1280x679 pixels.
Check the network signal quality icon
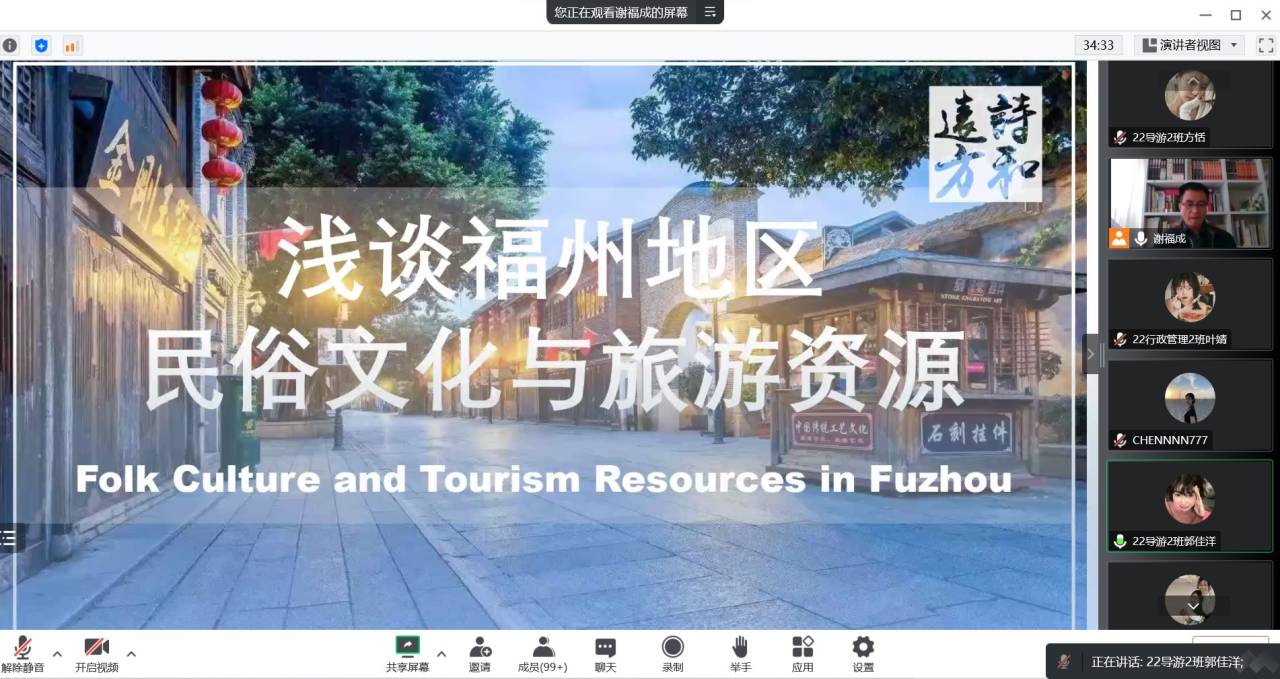point(71,45)
